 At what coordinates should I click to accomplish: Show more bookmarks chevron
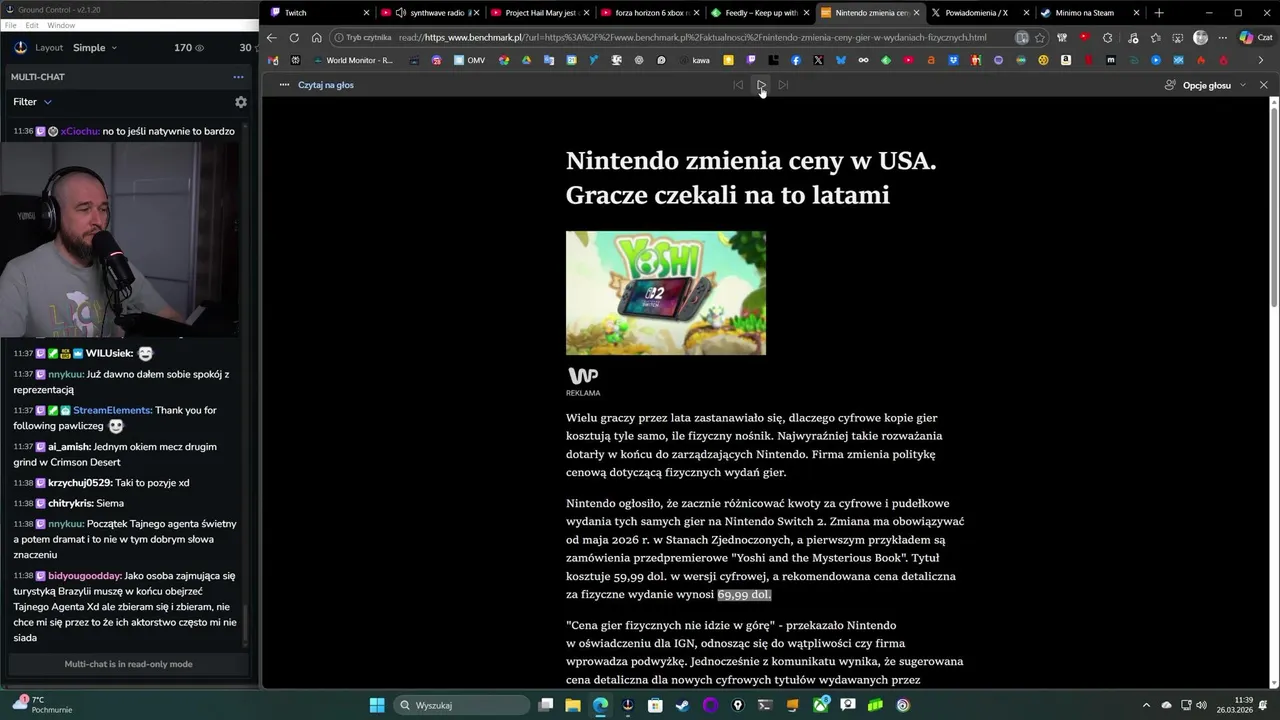click(1260, 60)
